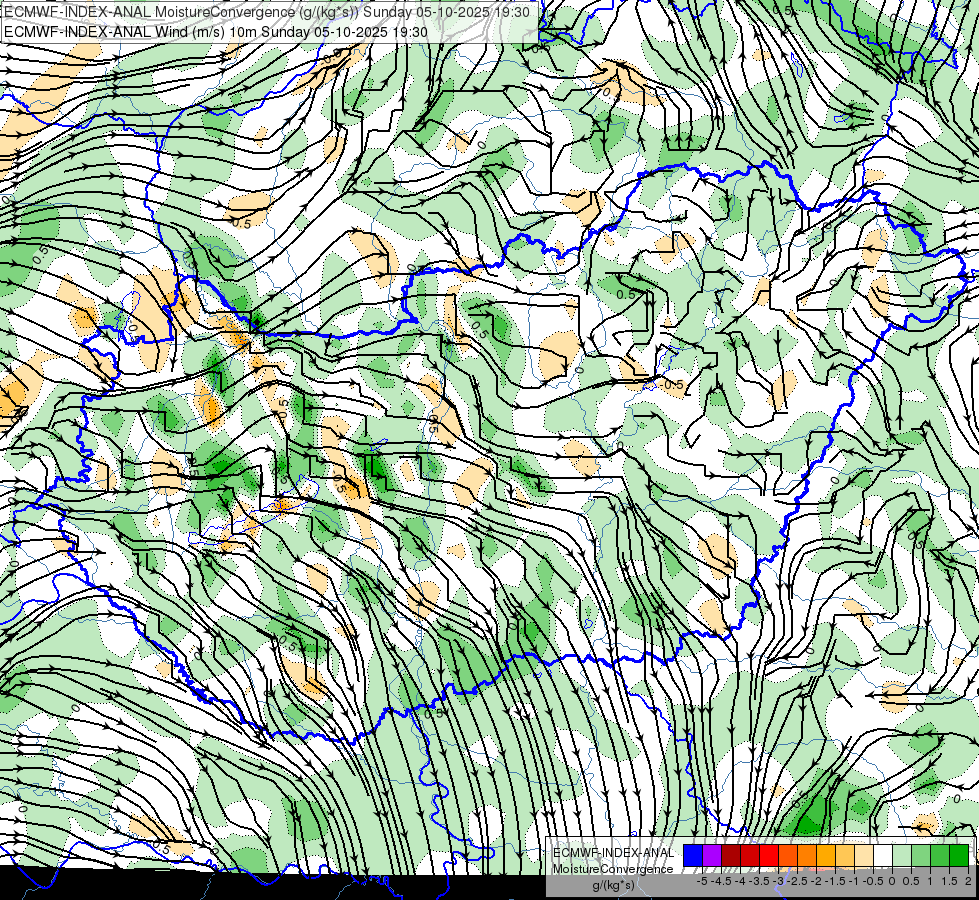Click legend swatch between 0 and 0.5
Image resolution: width=979 pixels, height=900 pixels.
point(902,856)
